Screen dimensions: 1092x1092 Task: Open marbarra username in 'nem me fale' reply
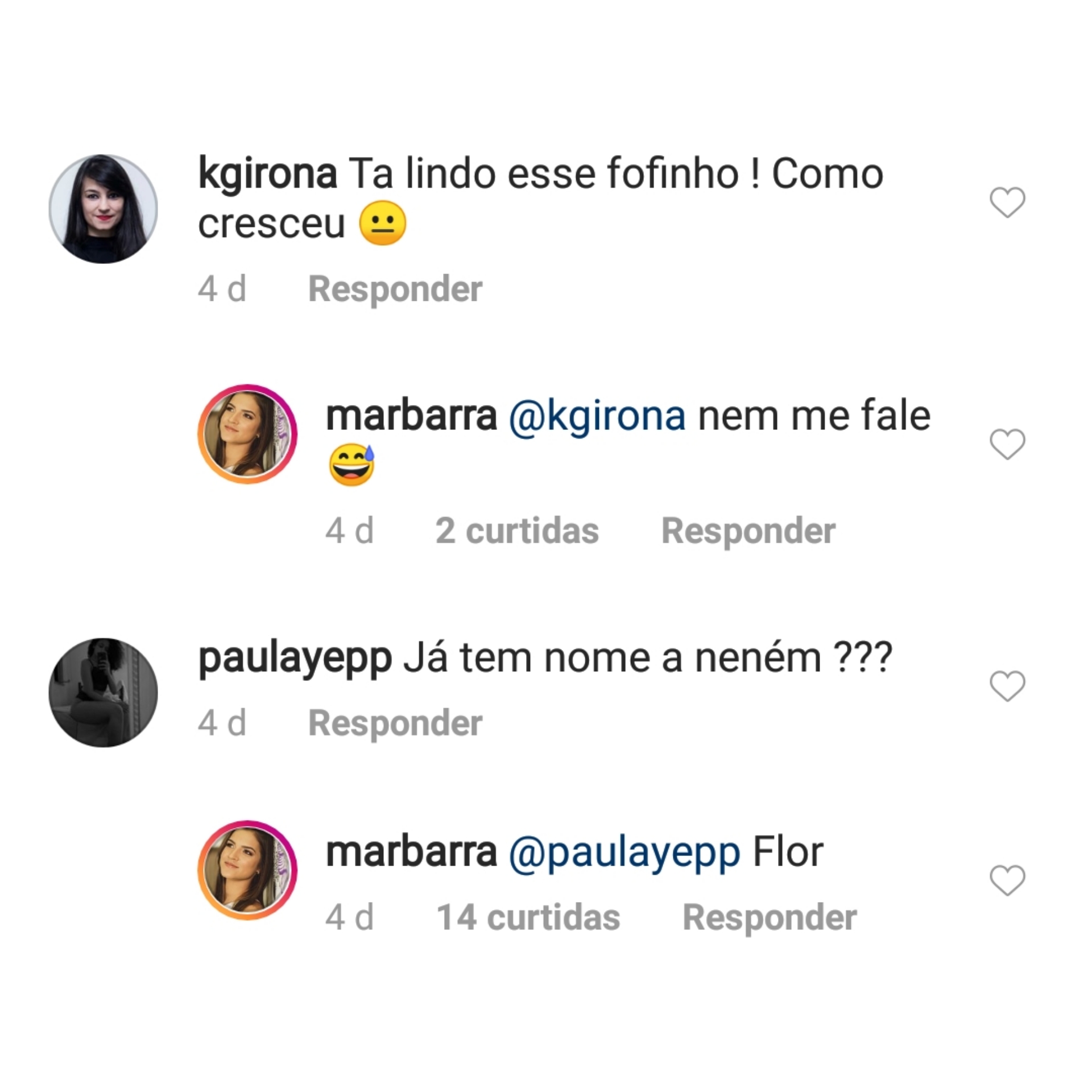coord(411,416)
